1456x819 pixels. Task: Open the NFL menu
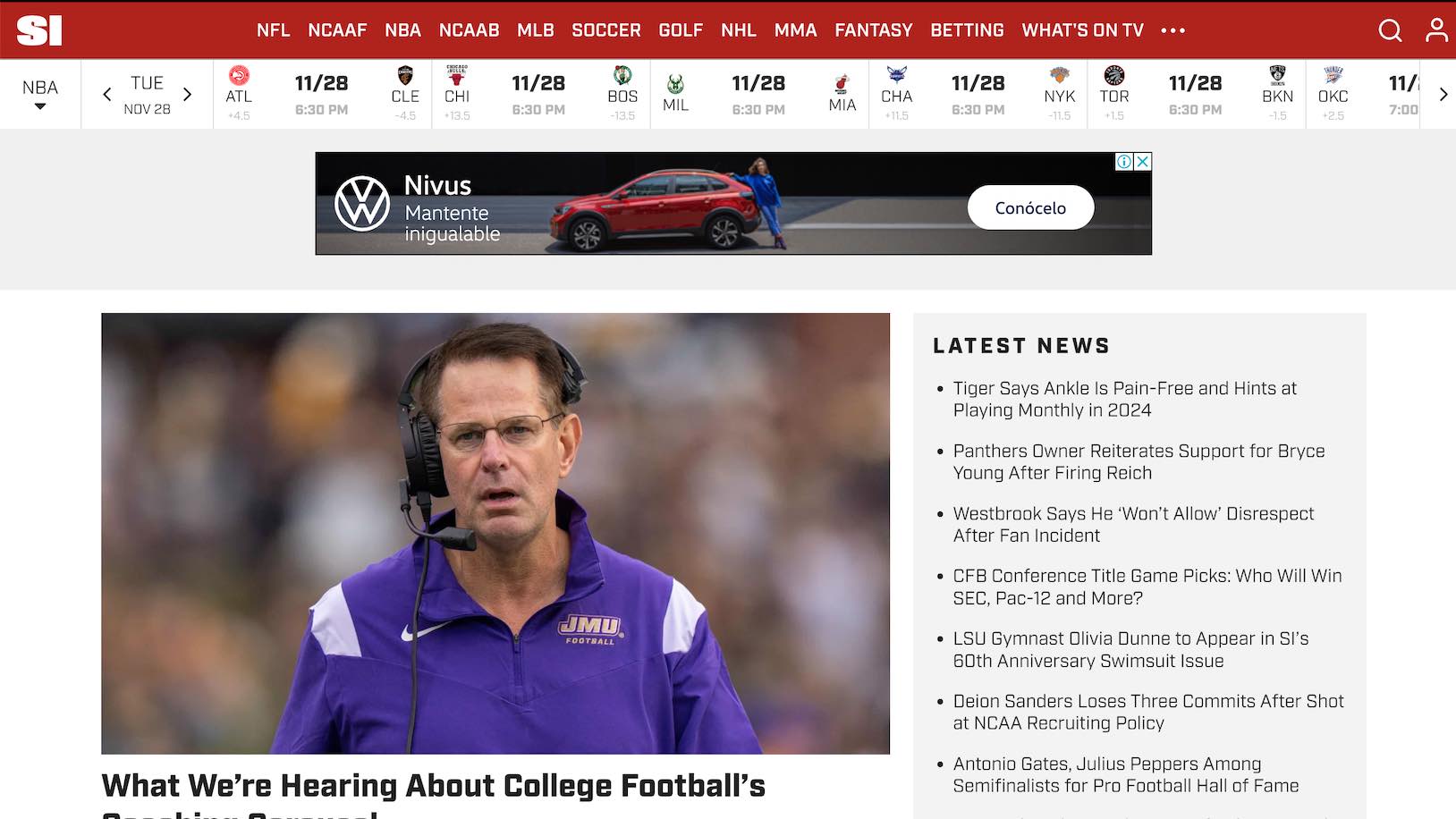[x=273, y=30]
